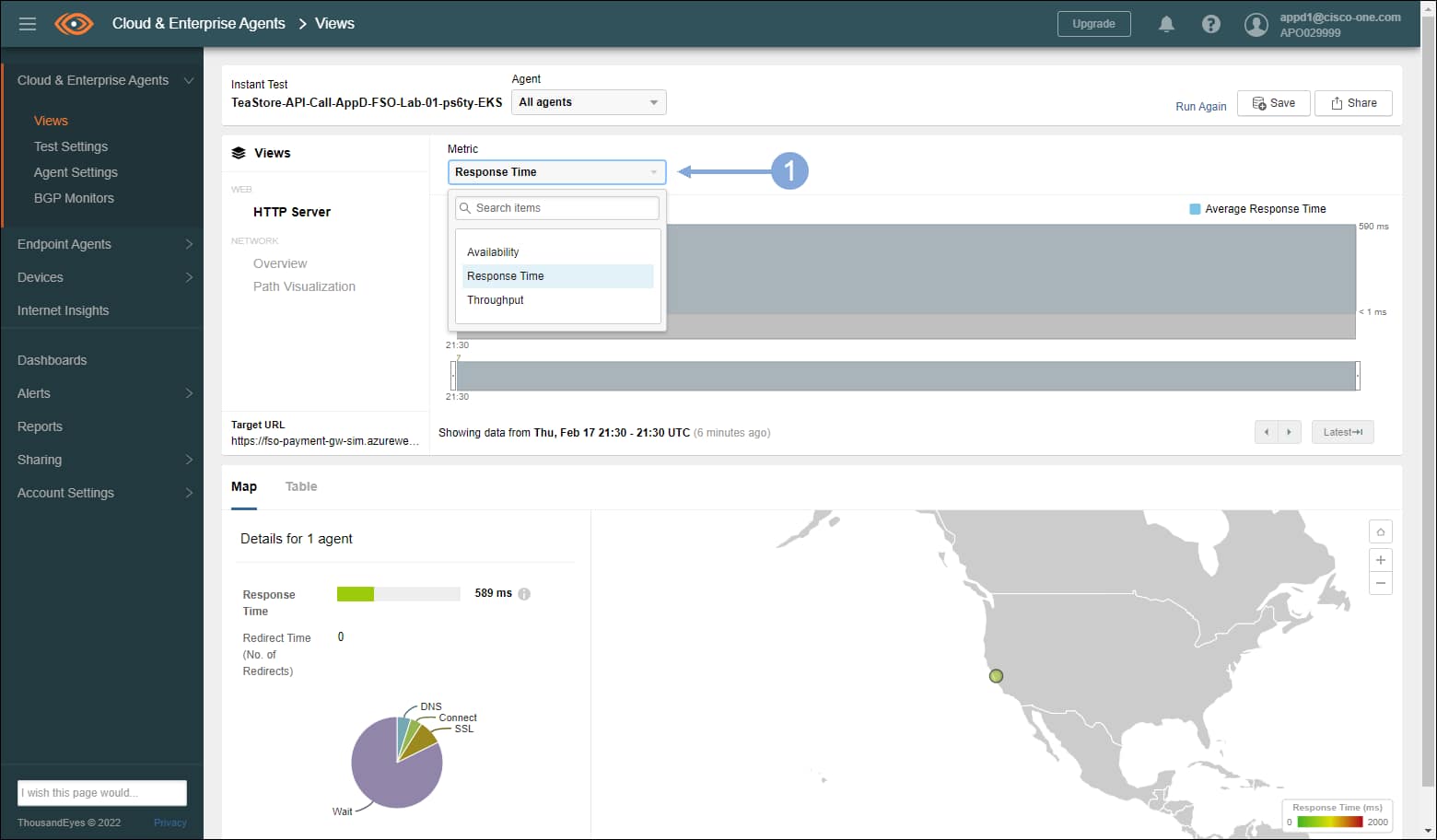Select Throughput from the metric list
Image resolution: width=1437 pixels, height=840 pixels.
point(496,300)
